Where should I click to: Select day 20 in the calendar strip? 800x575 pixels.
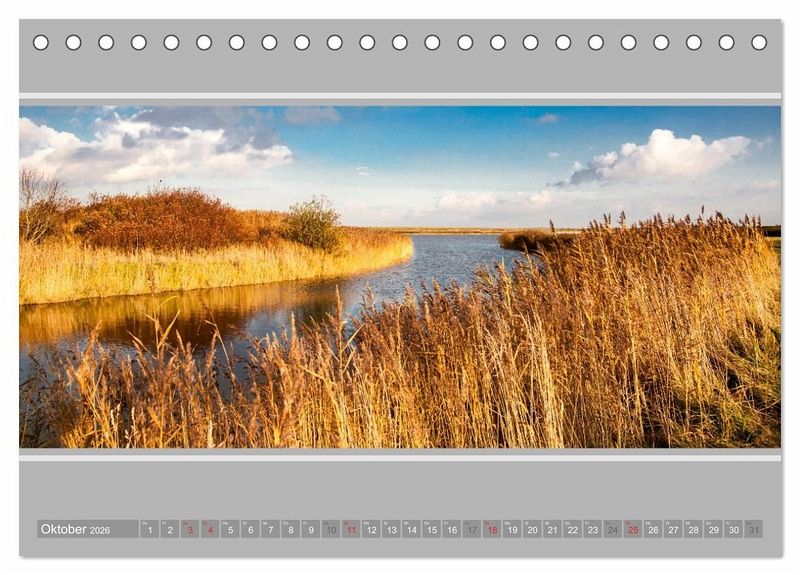click(533, 529)
